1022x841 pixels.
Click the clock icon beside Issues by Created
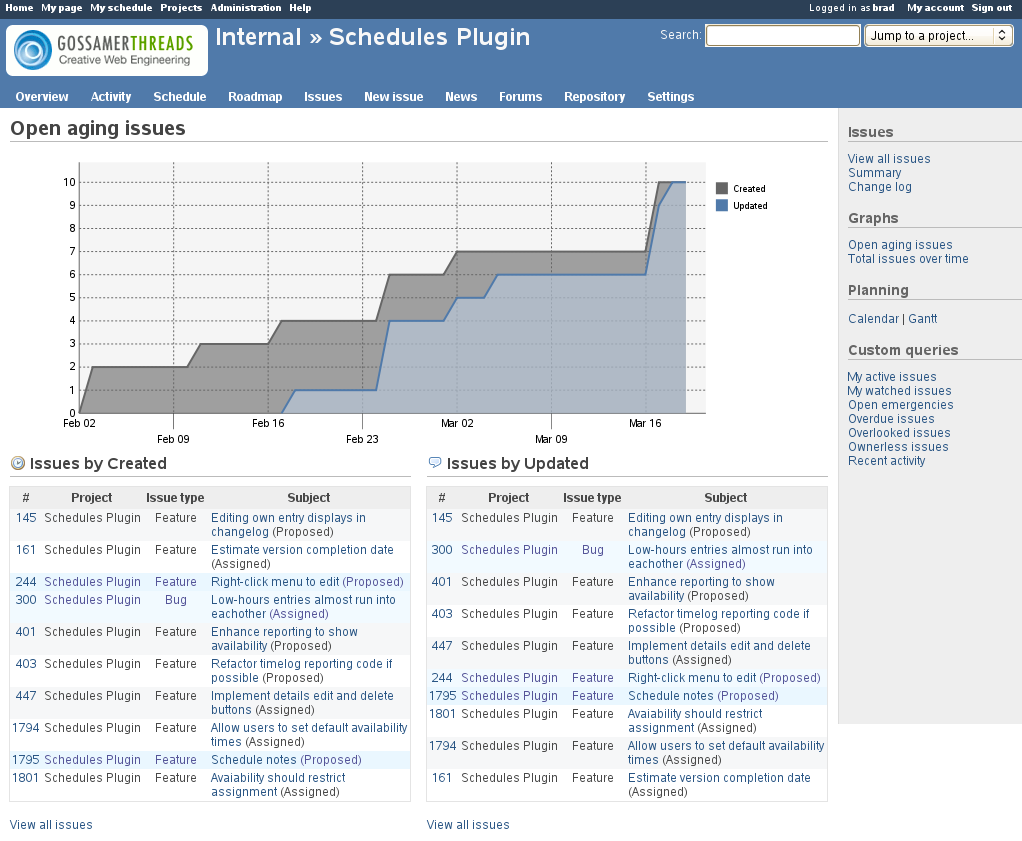[x=18, y=464]
